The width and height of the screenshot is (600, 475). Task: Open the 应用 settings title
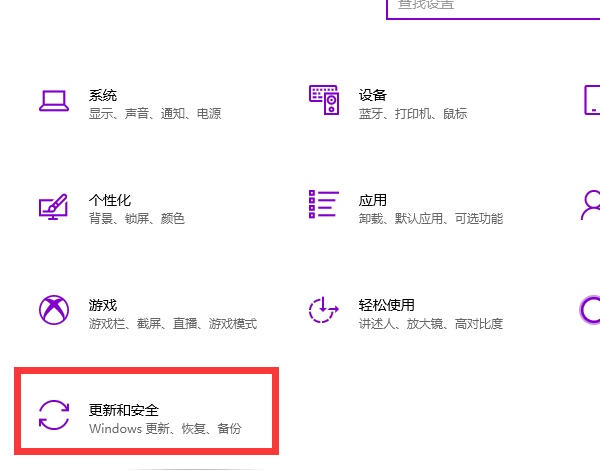click(373, 200)
